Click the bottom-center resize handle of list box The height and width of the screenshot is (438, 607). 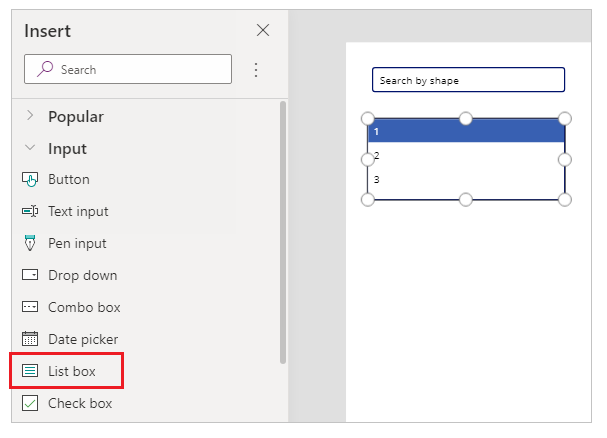click(466, 199)
